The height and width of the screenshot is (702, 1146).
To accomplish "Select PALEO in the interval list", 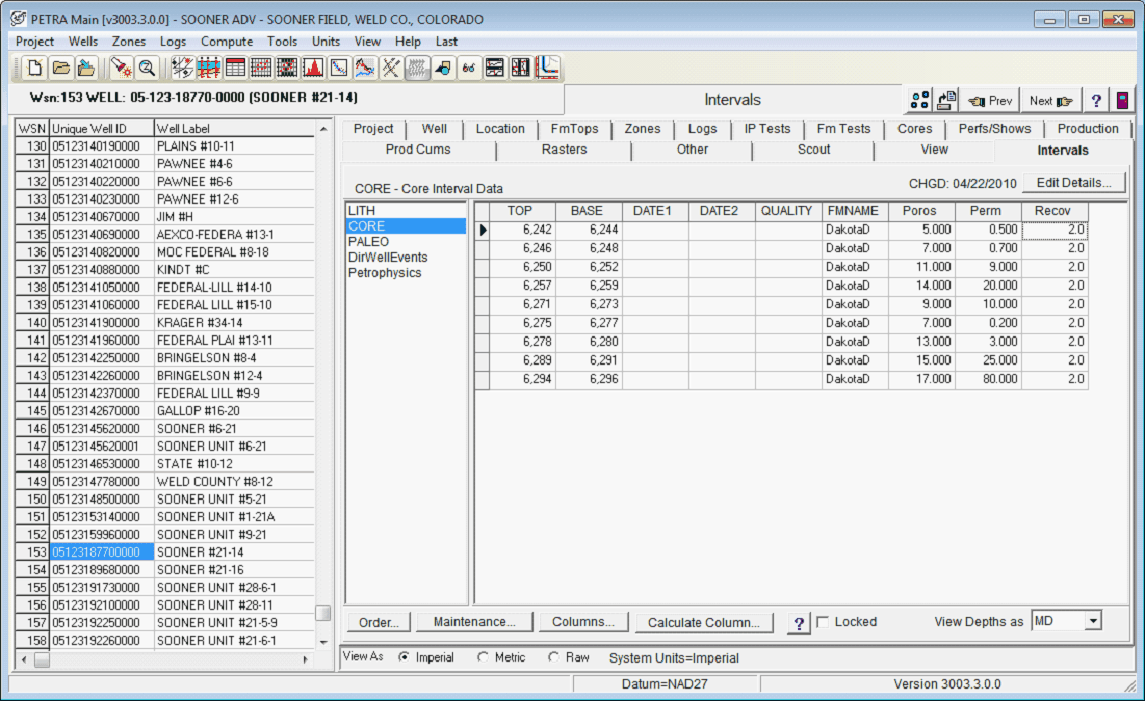I will [369, 242].
